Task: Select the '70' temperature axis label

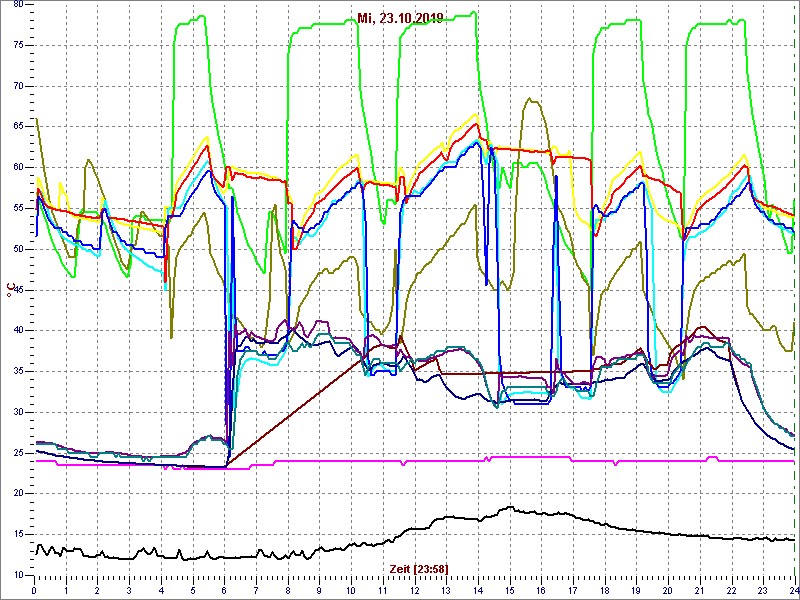Action: click(x=17, y=86)
